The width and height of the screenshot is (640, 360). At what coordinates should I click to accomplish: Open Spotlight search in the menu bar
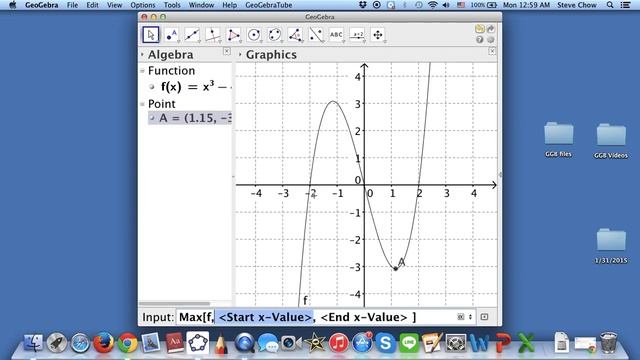[x=610, y=5]
